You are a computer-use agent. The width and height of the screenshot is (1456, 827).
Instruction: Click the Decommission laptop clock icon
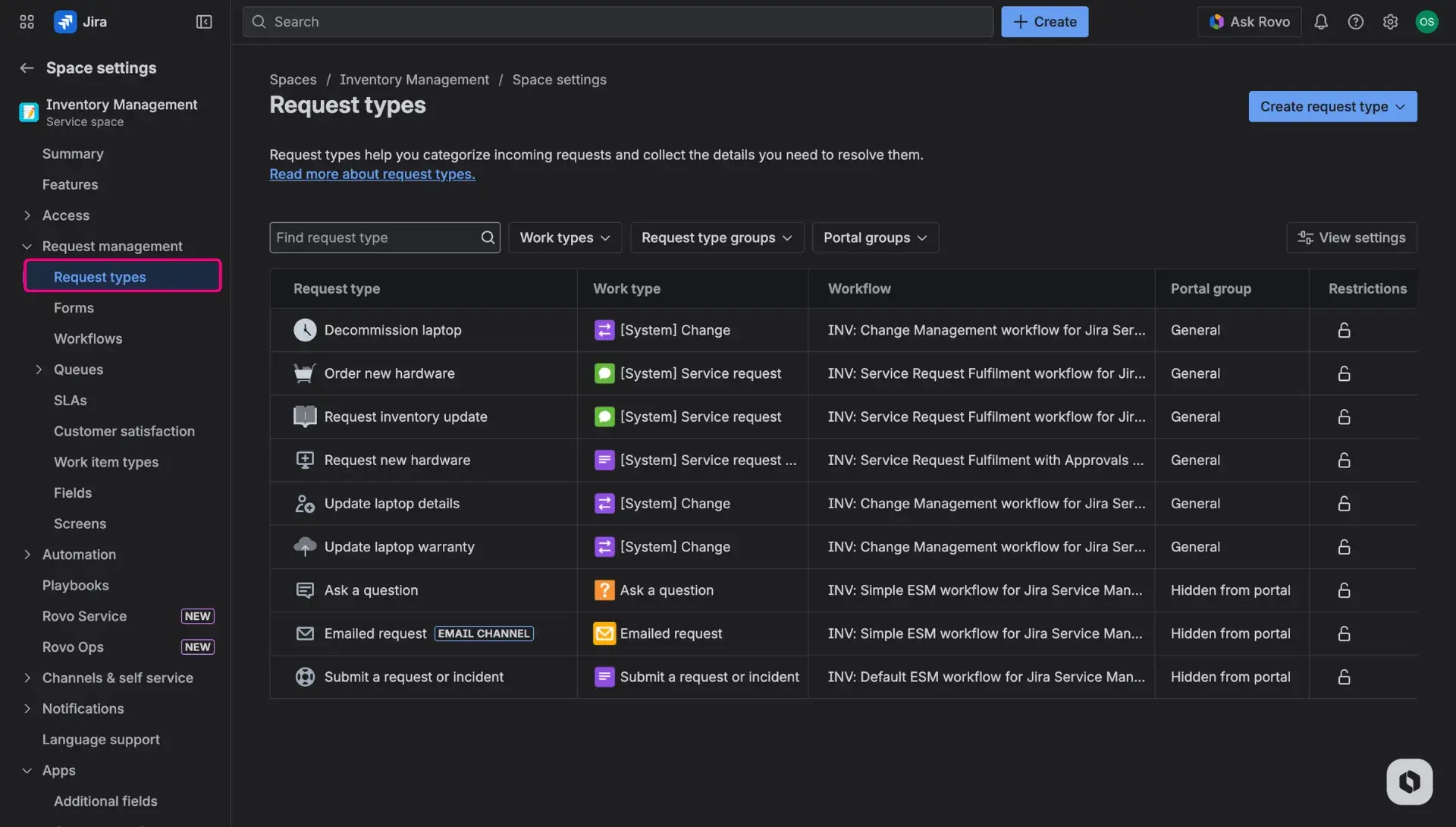(304, 330)
